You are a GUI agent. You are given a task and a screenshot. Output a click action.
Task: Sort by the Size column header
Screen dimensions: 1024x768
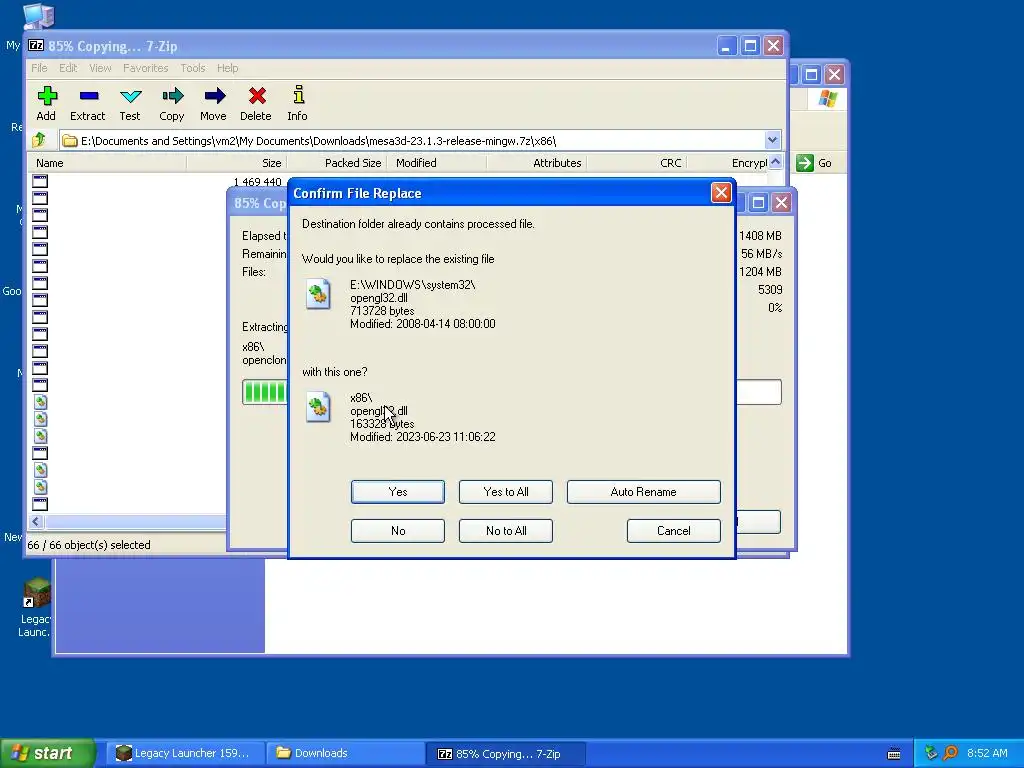tap(236, 163)
